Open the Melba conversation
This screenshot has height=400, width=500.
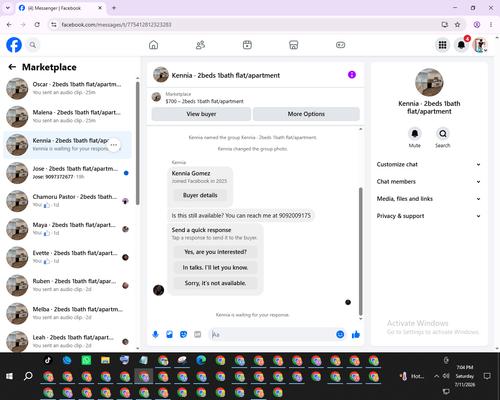tap(67, 314)
